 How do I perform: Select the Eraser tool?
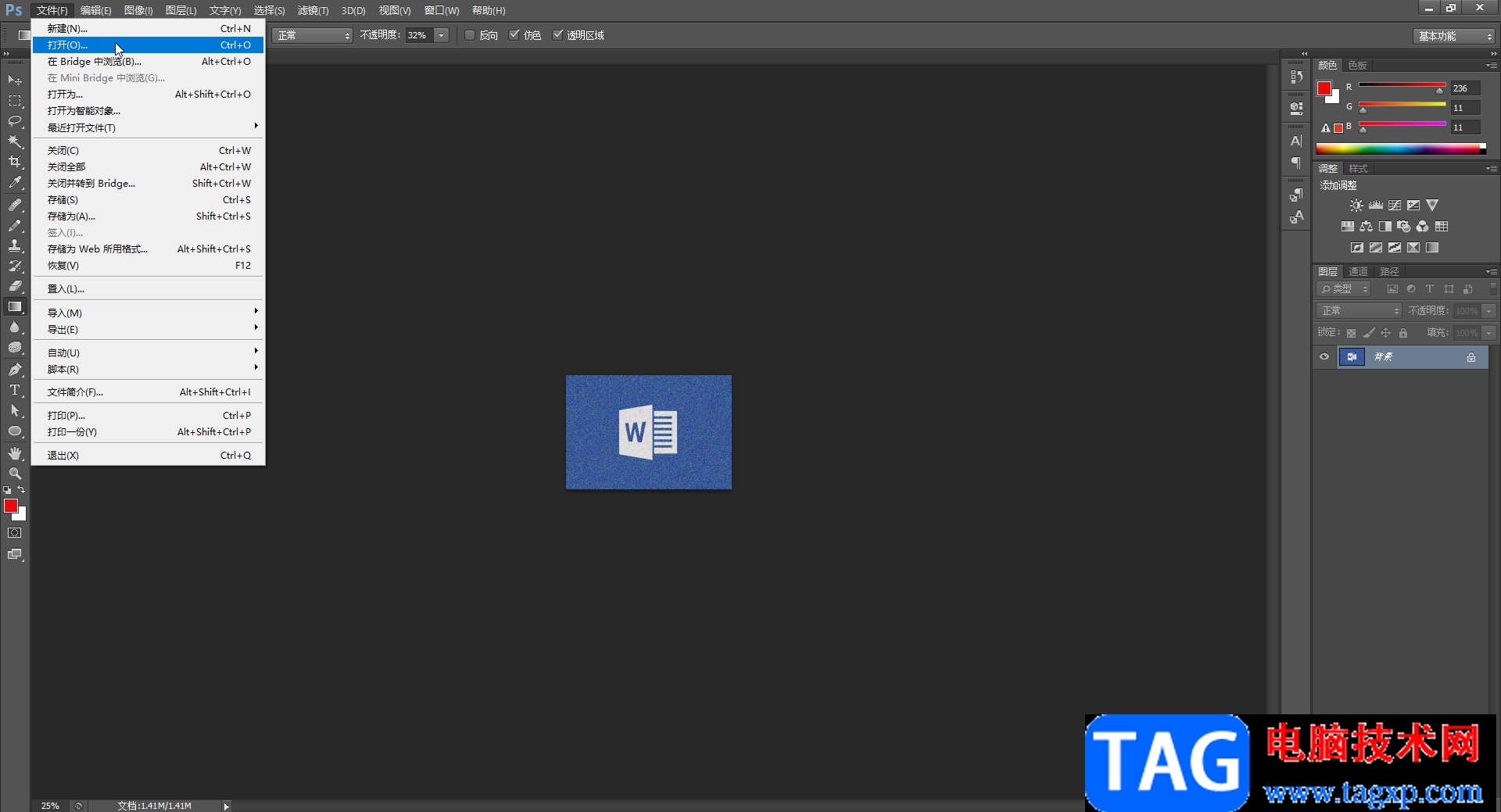pyautogui.click(x=15, y=286)
